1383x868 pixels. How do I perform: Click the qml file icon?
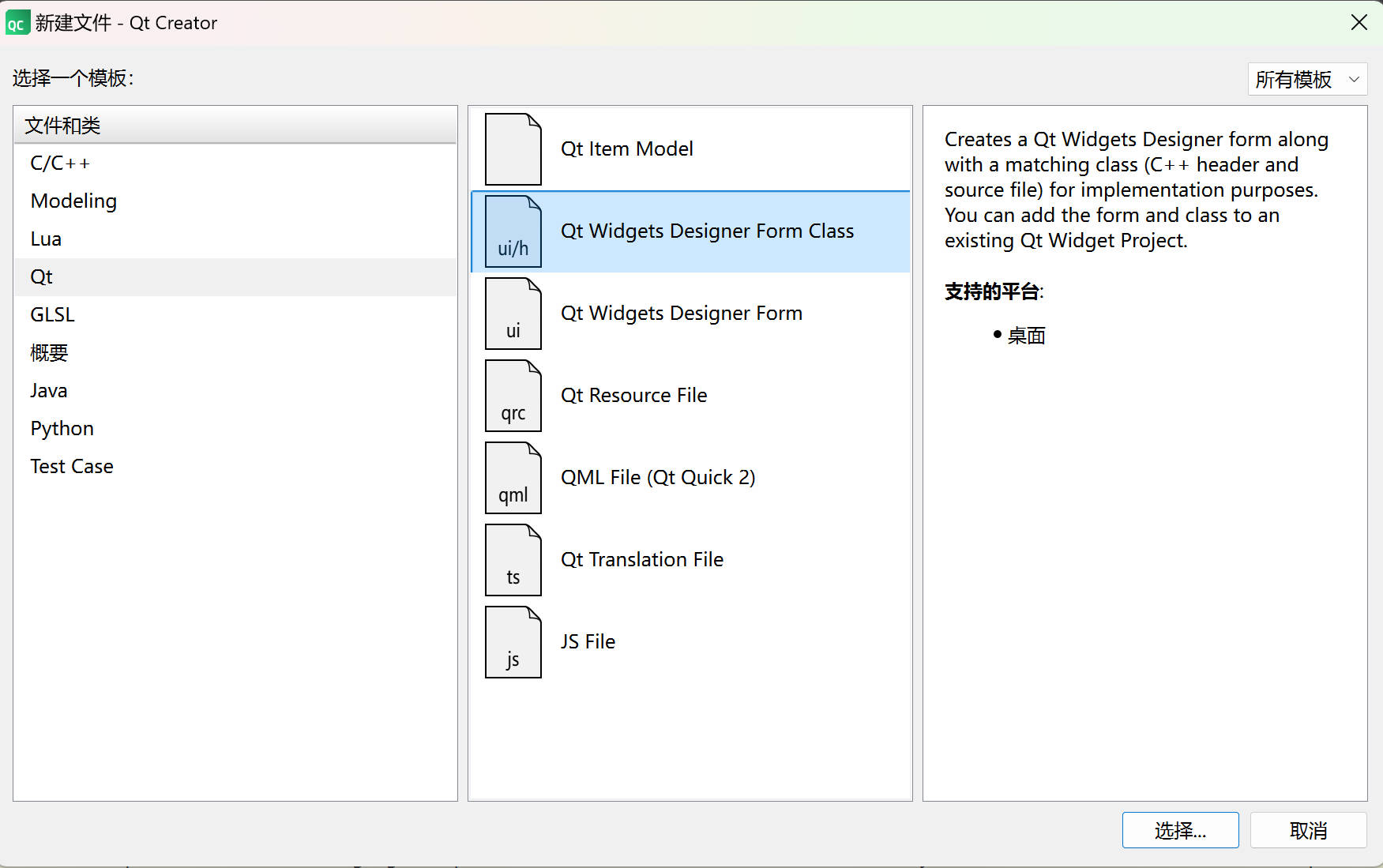click(513, 478)
